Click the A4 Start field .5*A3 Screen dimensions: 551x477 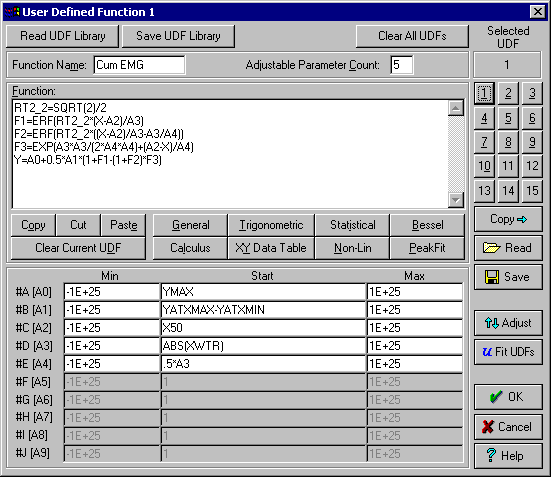(x=263, y=364)
